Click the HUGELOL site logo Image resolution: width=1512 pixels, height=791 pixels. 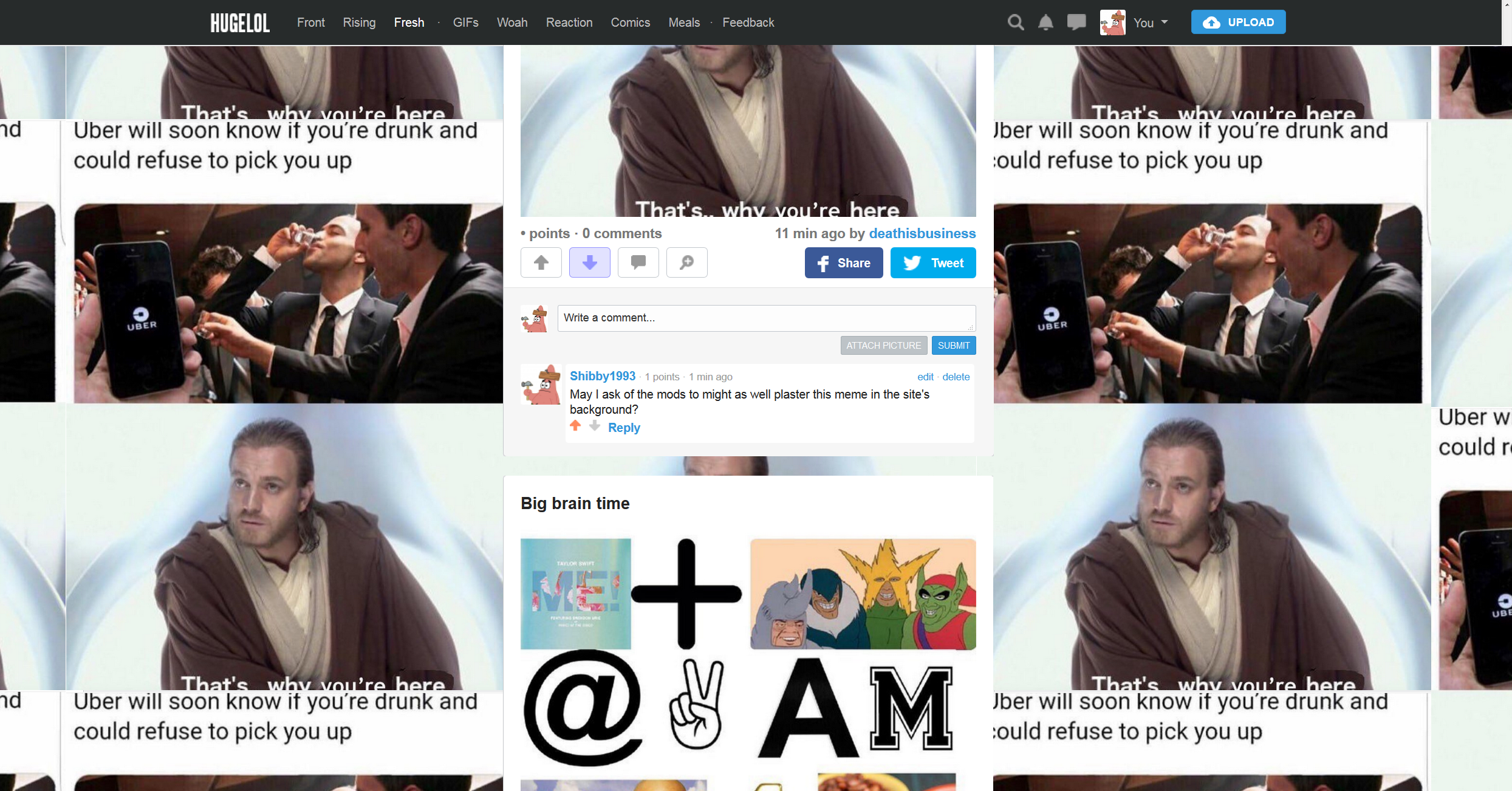point(240,22)
